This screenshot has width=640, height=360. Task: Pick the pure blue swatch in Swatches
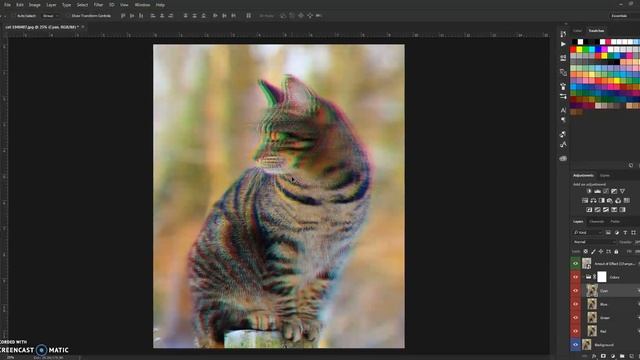[x=598, y=49]
